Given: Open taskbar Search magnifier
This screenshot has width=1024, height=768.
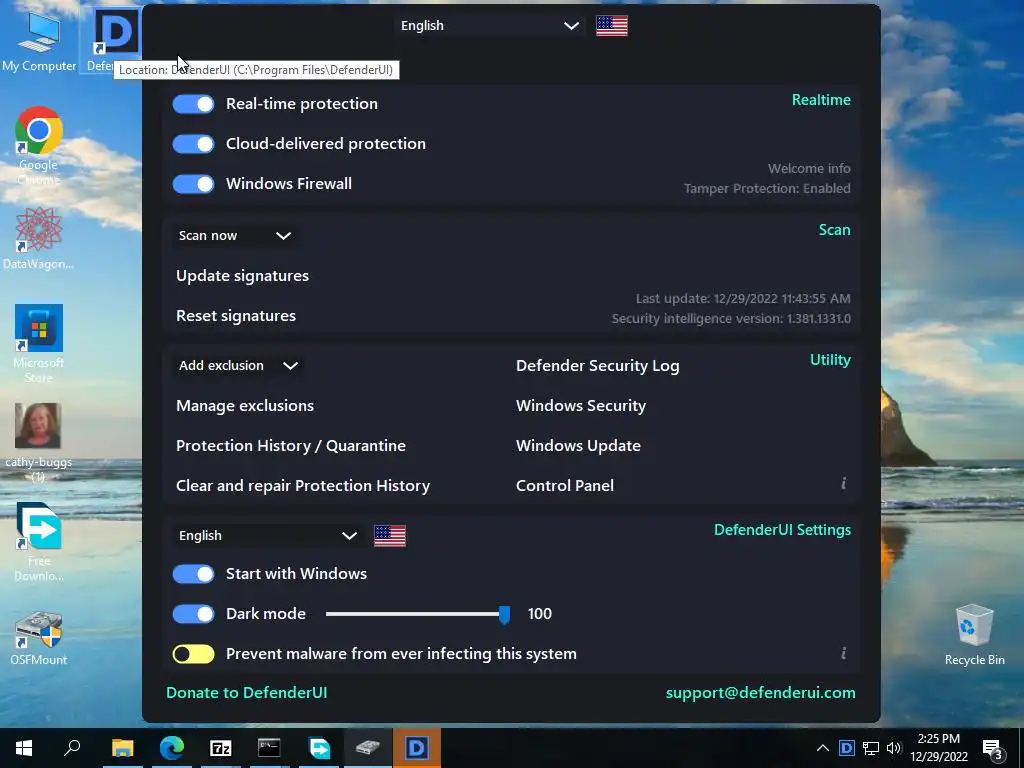Looking at the screenshot, I should click(x=72, y=748).
